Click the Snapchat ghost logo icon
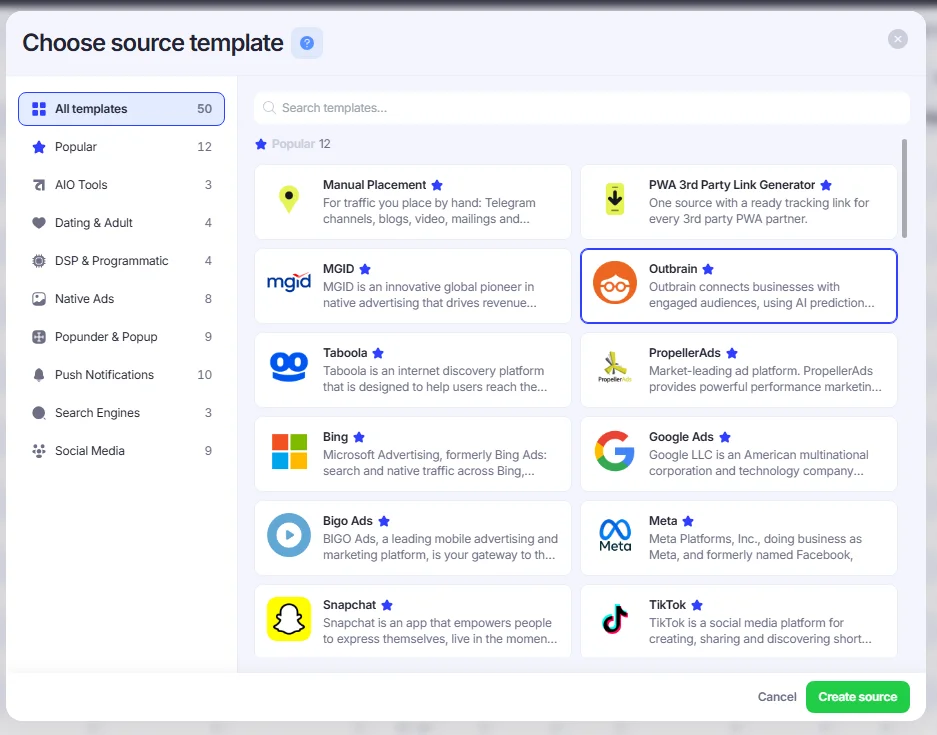This screenshot has width=937, height=735. [289, 619]
